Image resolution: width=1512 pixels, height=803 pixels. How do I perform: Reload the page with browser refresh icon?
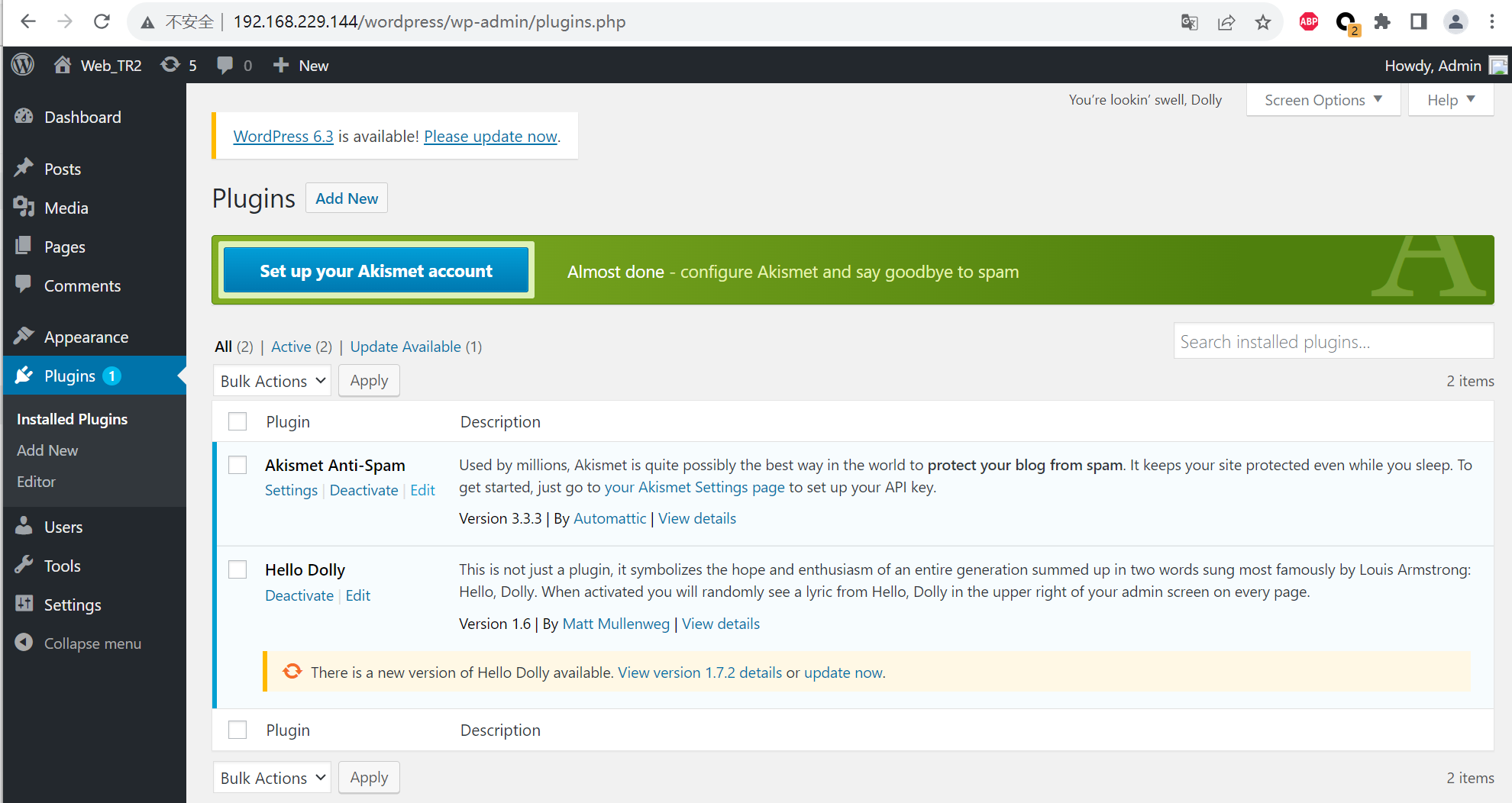(x=102, y=21)
